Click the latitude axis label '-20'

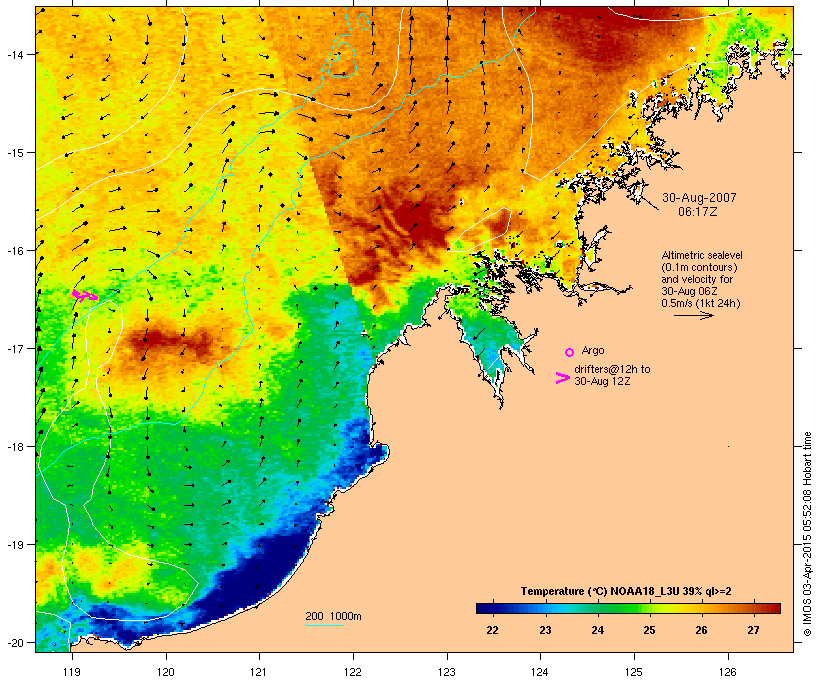click(x=15, y=643)
